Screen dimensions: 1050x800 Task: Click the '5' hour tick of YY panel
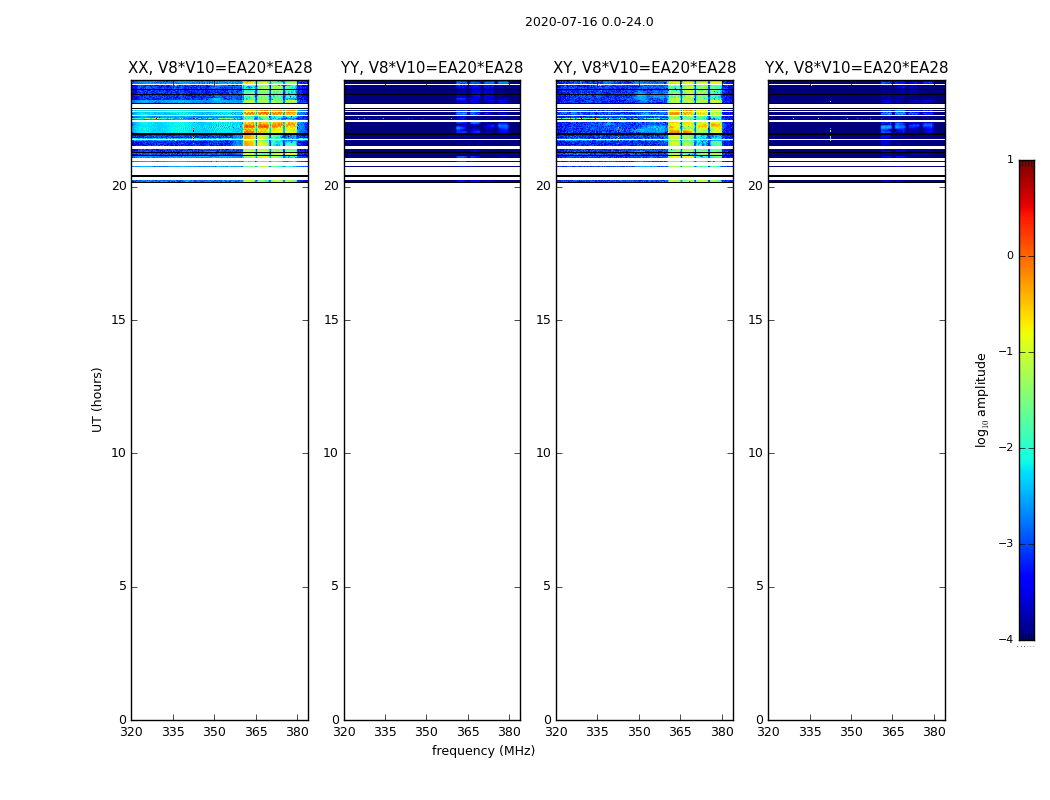(335, 586)
